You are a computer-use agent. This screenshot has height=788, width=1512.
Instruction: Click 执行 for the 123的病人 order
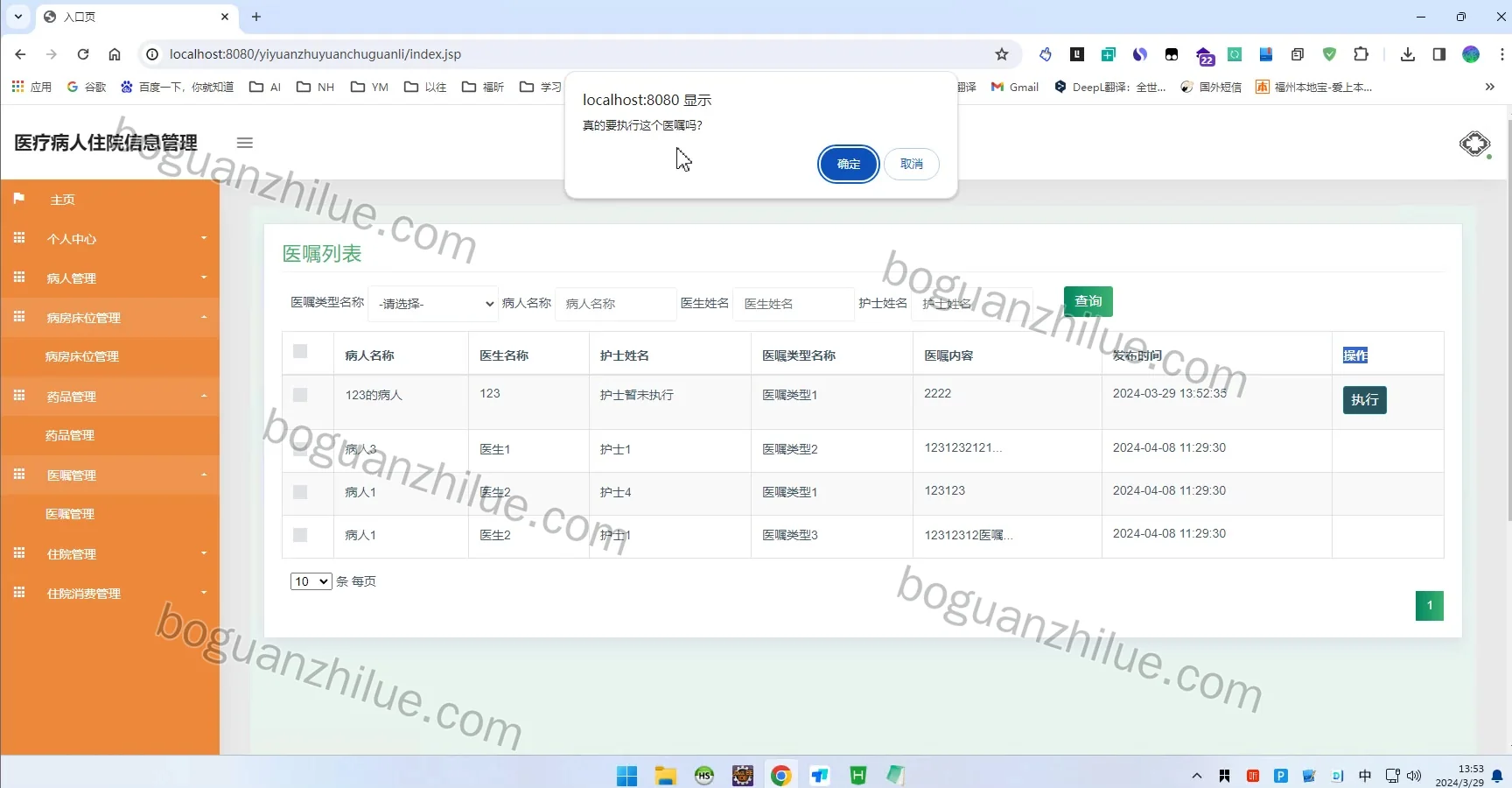tap(1364, 400)
